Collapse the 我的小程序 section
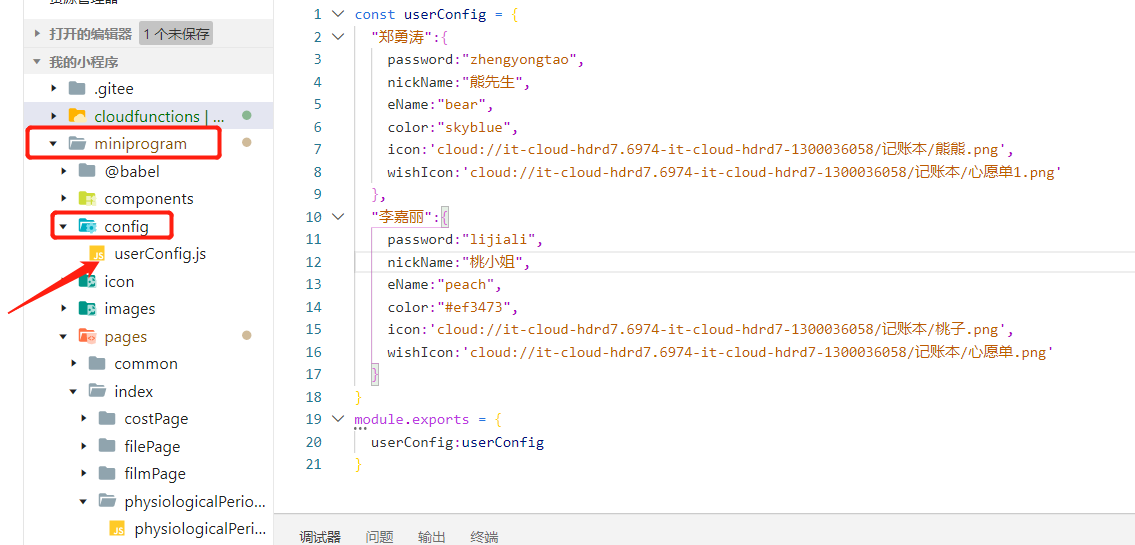 click(37, 62)
